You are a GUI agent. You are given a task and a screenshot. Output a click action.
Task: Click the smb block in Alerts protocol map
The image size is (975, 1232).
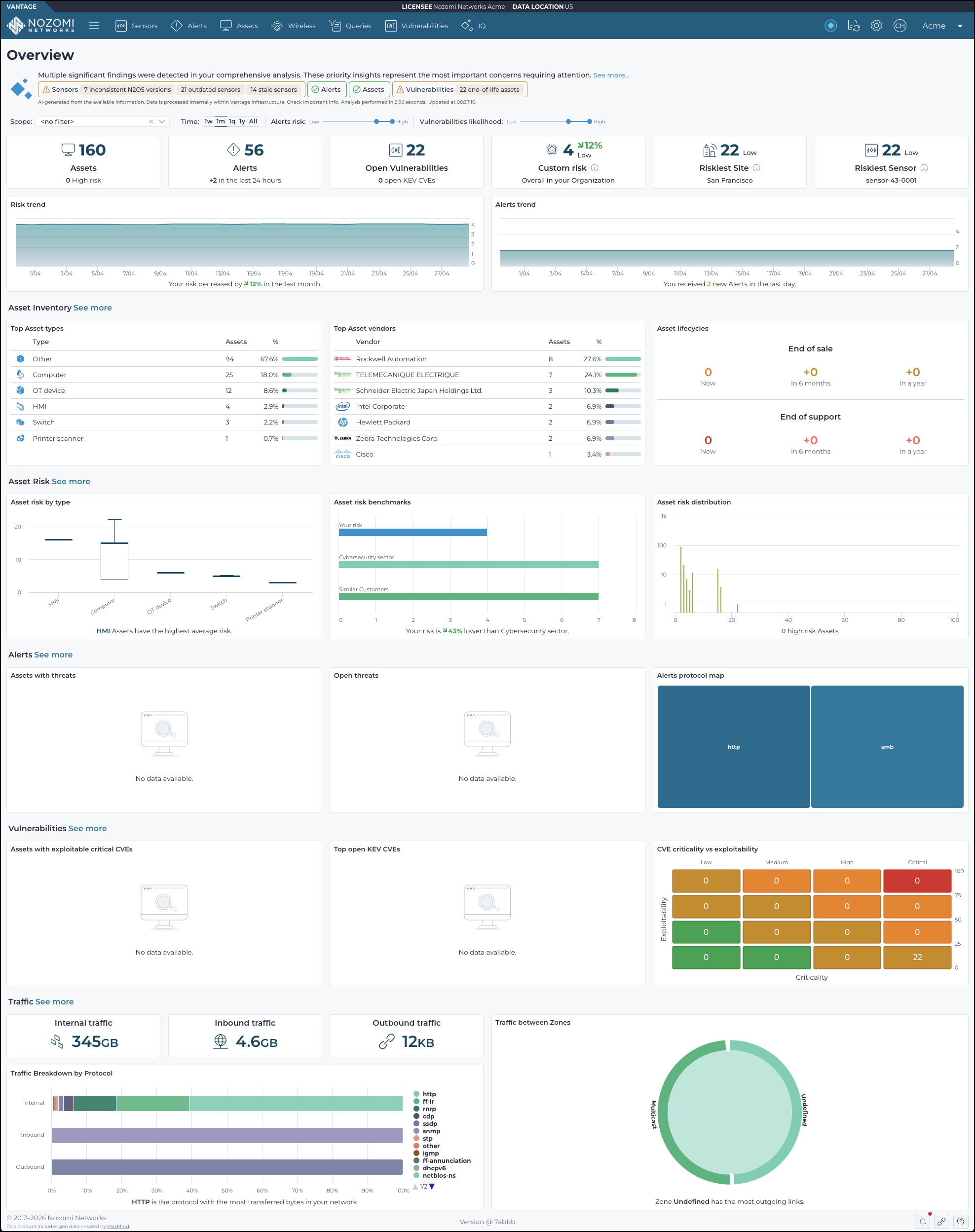click(x=887, y=747)
